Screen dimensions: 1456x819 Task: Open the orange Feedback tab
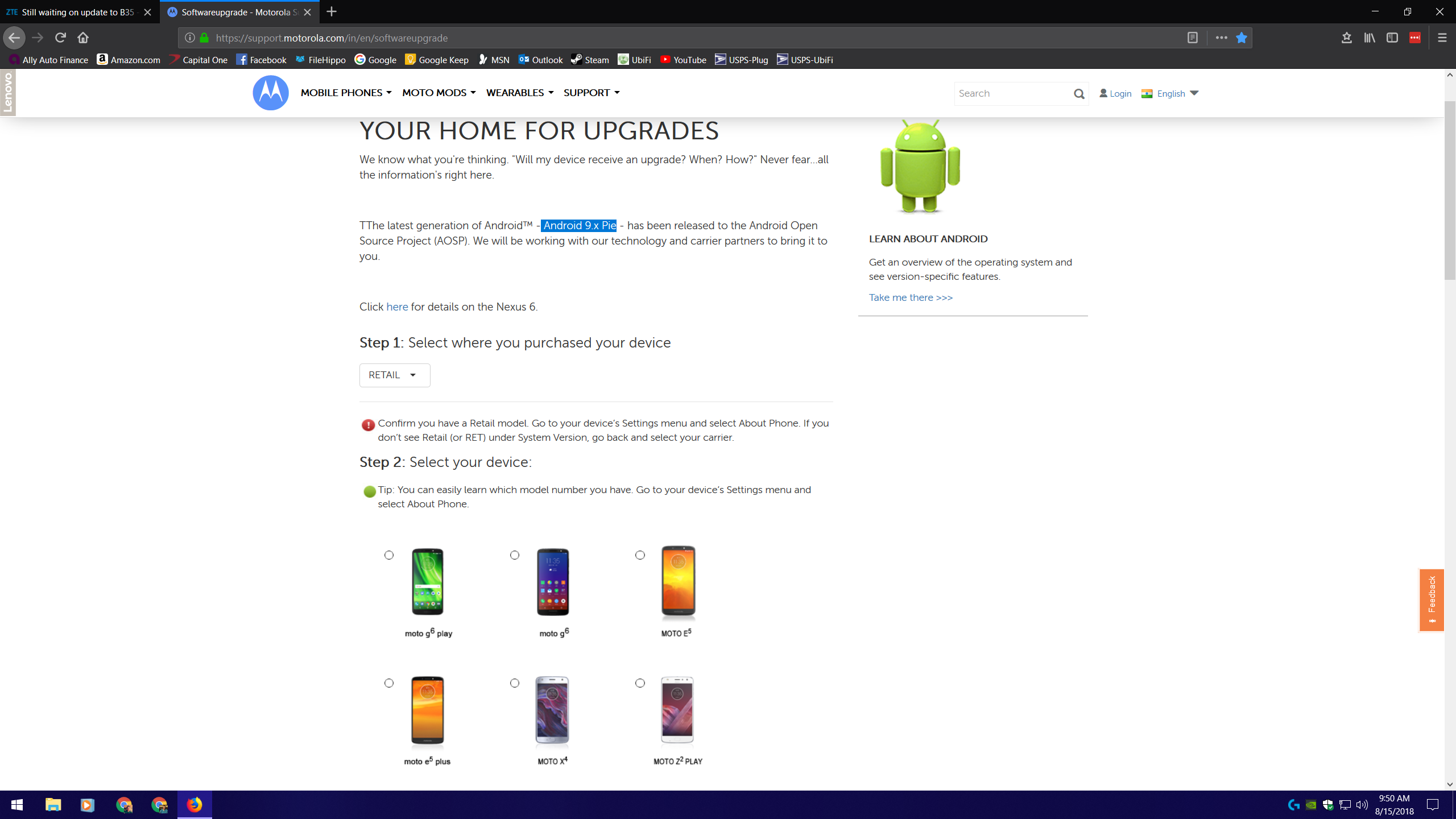point(1432,600)
